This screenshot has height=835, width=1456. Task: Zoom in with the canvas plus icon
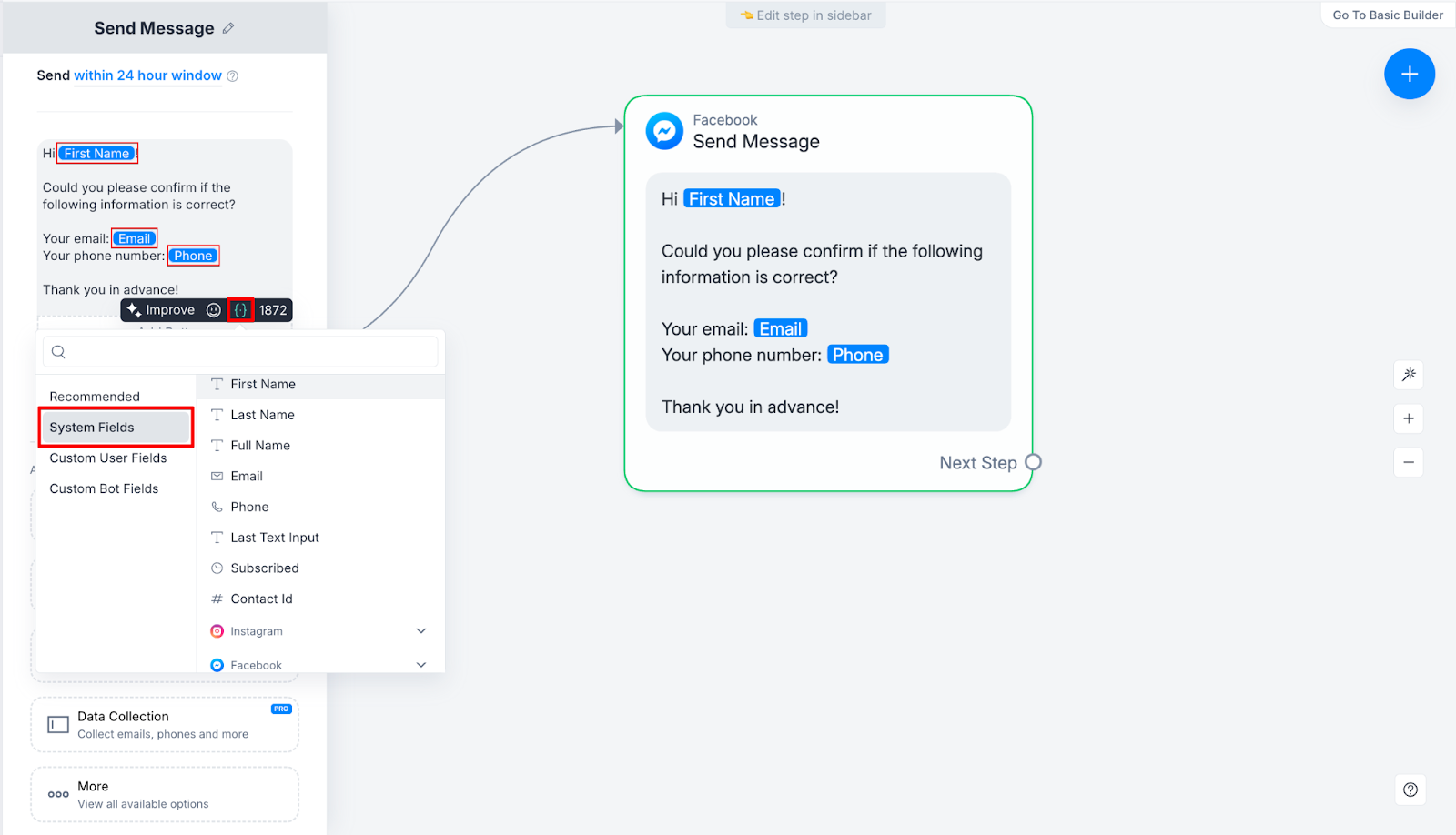tap(1409, 418)
